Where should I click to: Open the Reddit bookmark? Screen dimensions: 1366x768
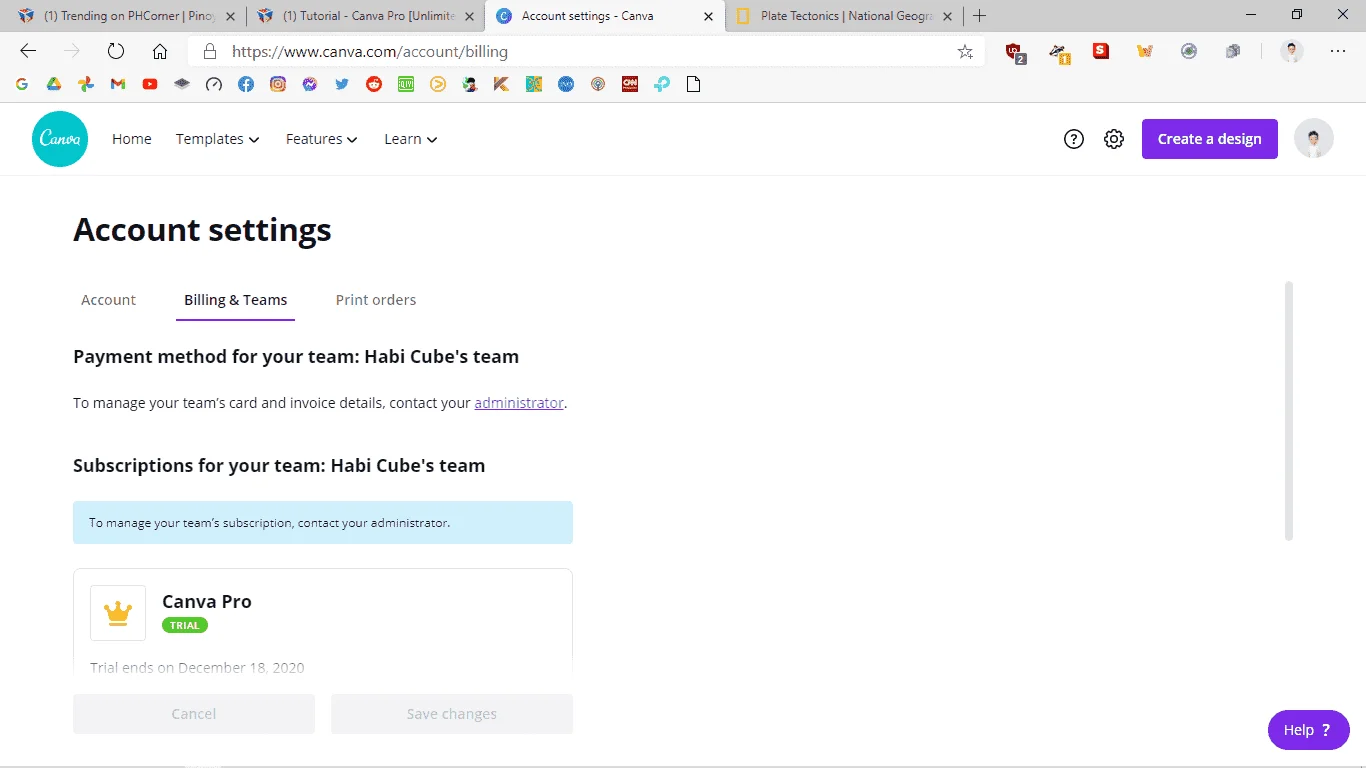374,85
